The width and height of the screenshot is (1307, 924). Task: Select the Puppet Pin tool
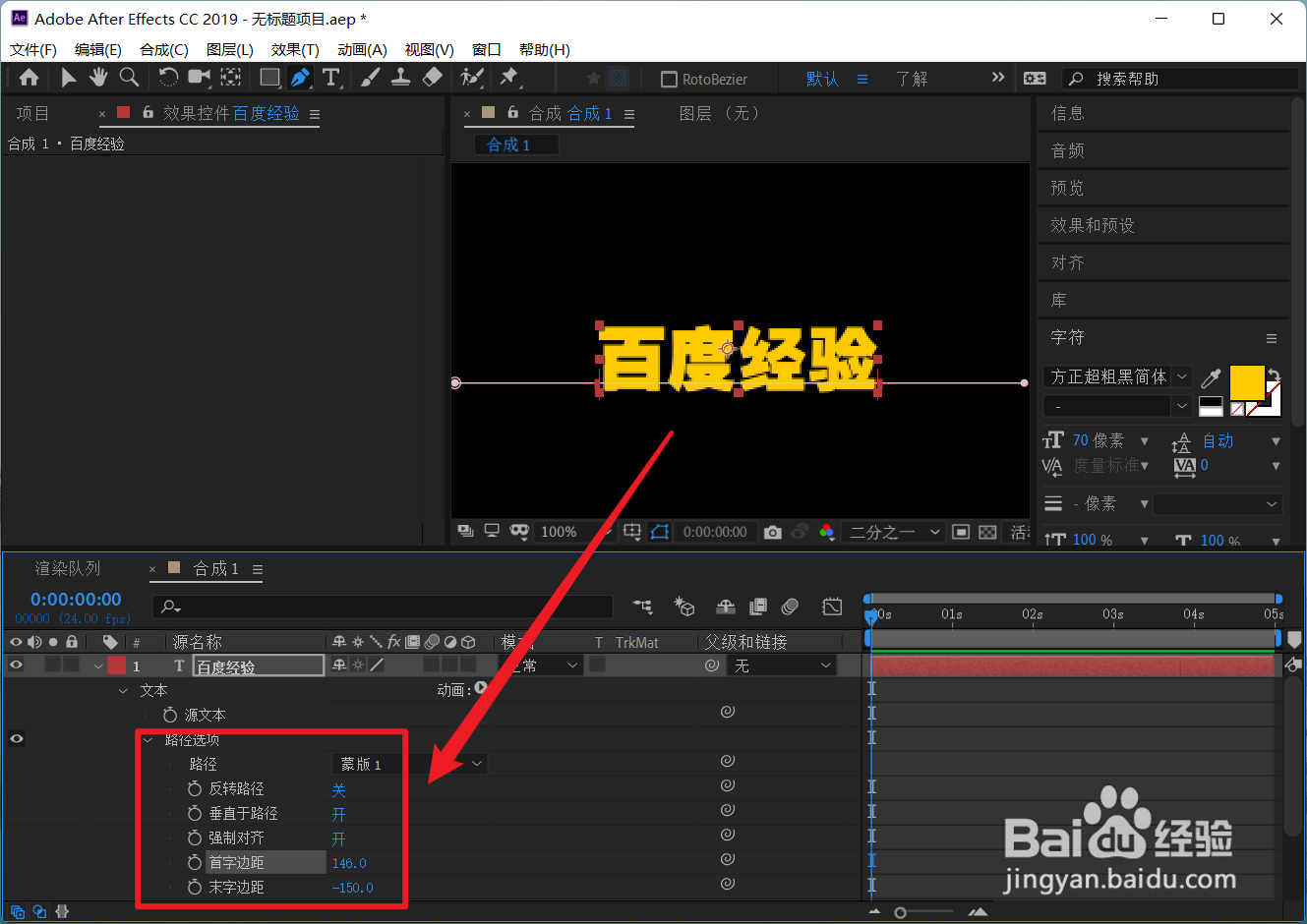click(509, 78)
